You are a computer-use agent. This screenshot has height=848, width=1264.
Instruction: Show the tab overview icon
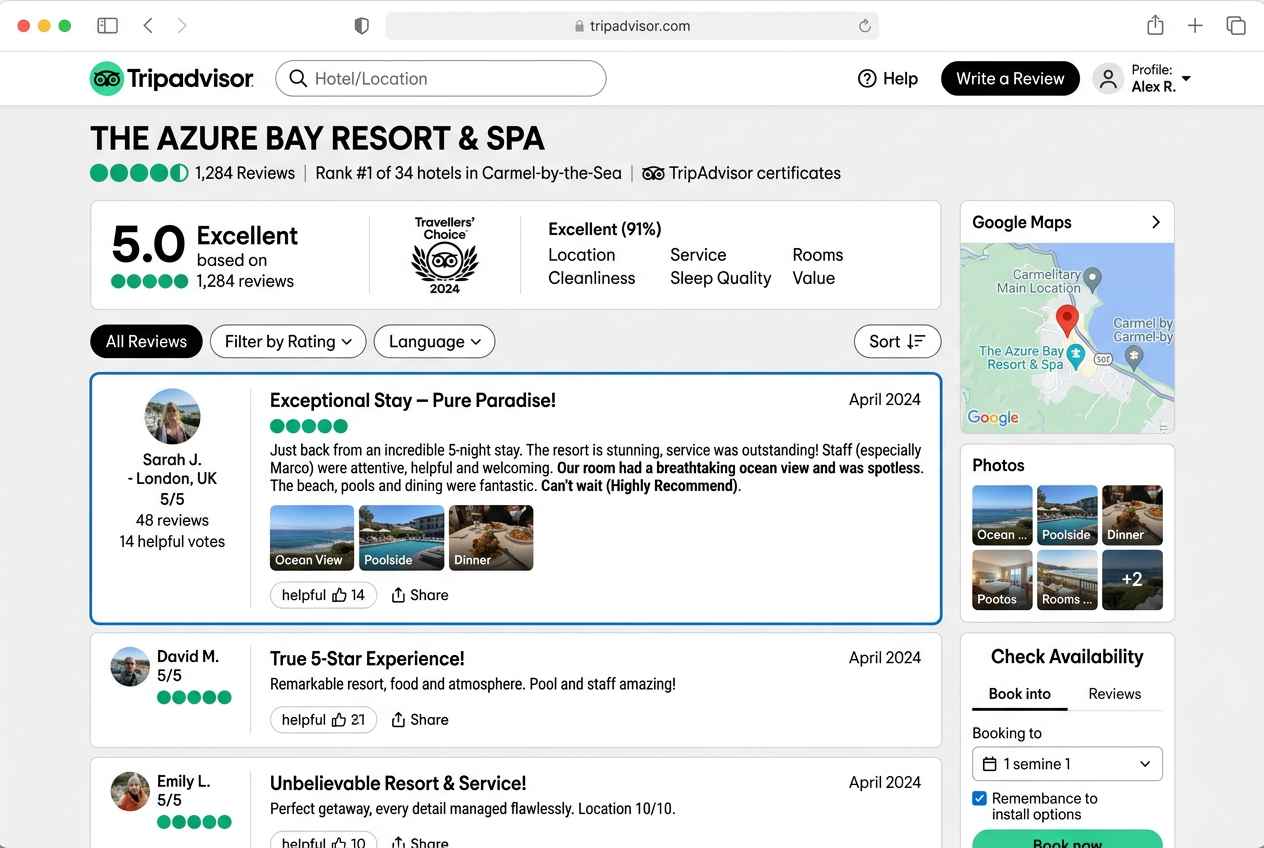tap(1236, 26)
